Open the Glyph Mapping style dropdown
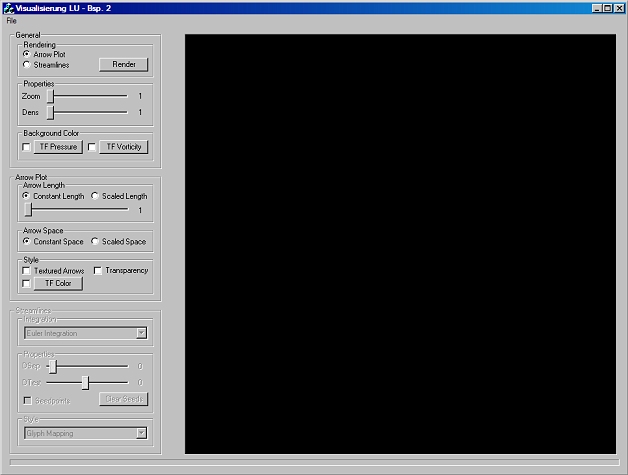This screenshot has width=628, height=475. (142, 433)
